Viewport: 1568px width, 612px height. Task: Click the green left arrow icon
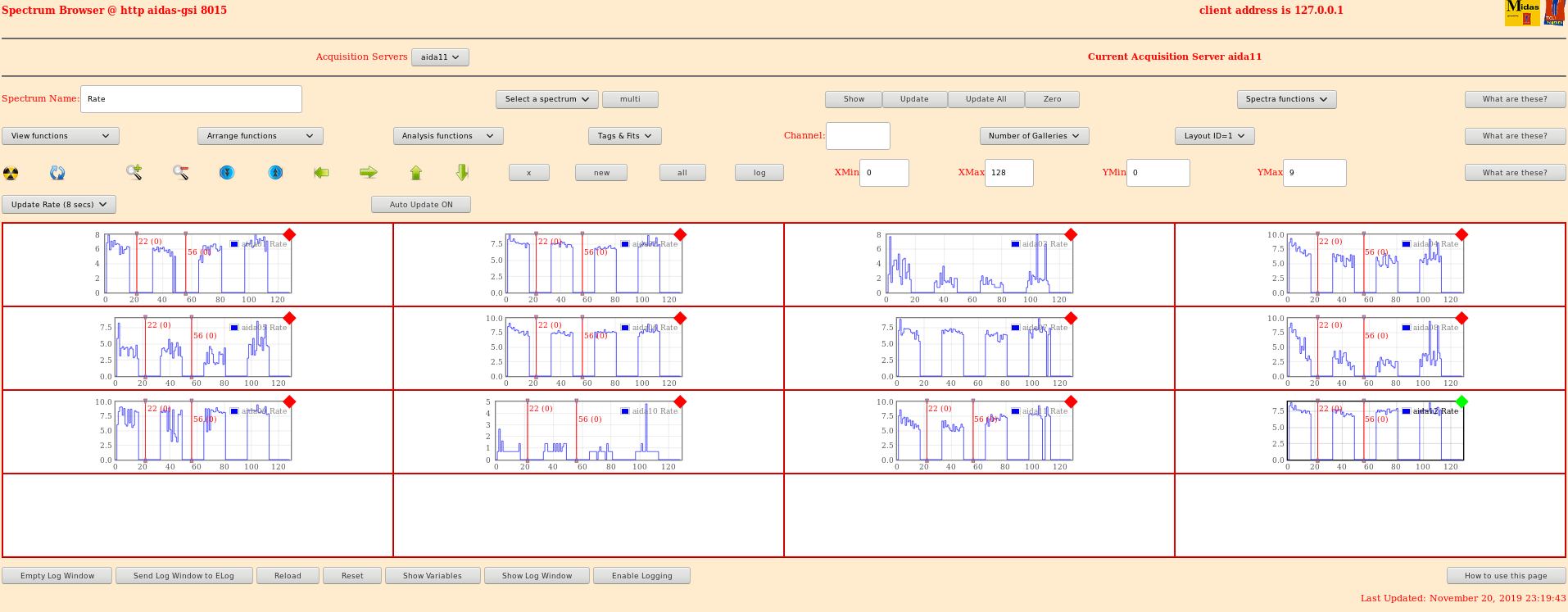coord(321,172)
